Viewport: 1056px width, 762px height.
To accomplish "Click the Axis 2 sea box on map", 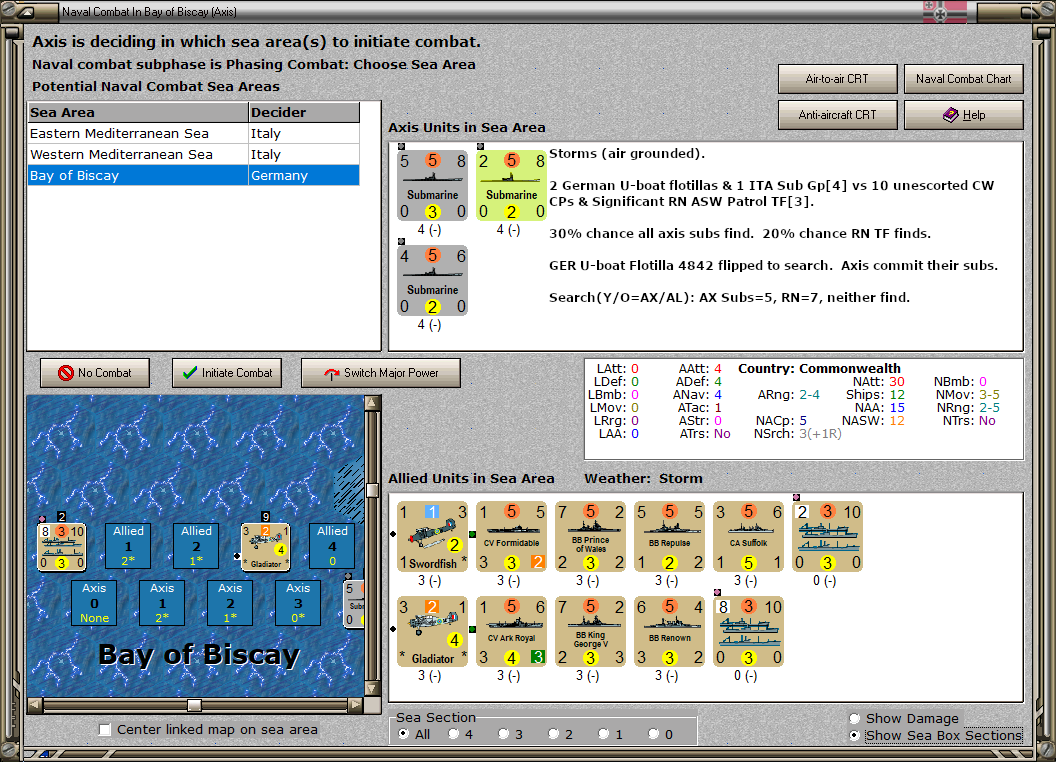I will [x=230, y=603].
